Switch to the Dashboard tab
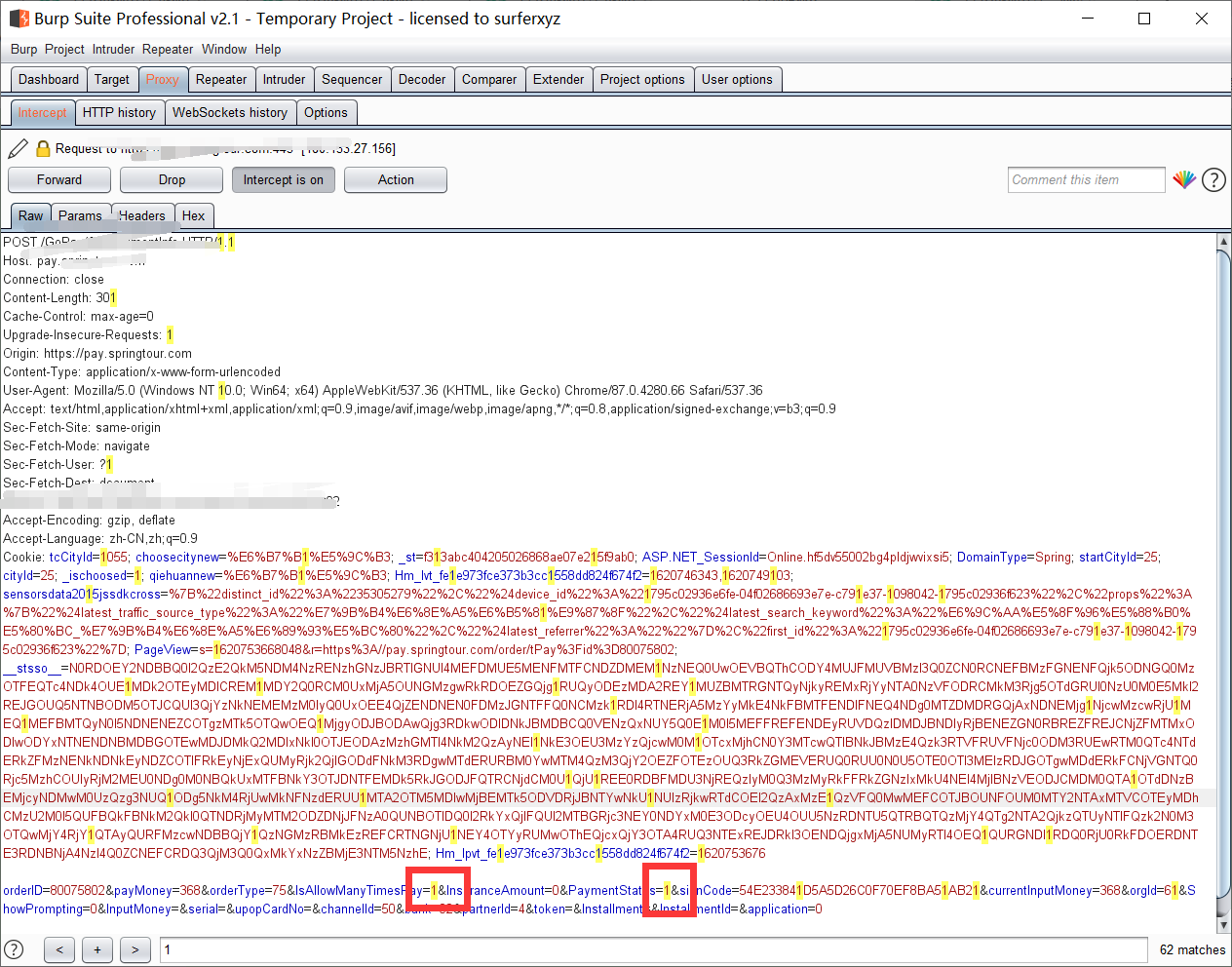This screenshot has height=967, width=1232. pyautogui.click(x=49, y=79)
